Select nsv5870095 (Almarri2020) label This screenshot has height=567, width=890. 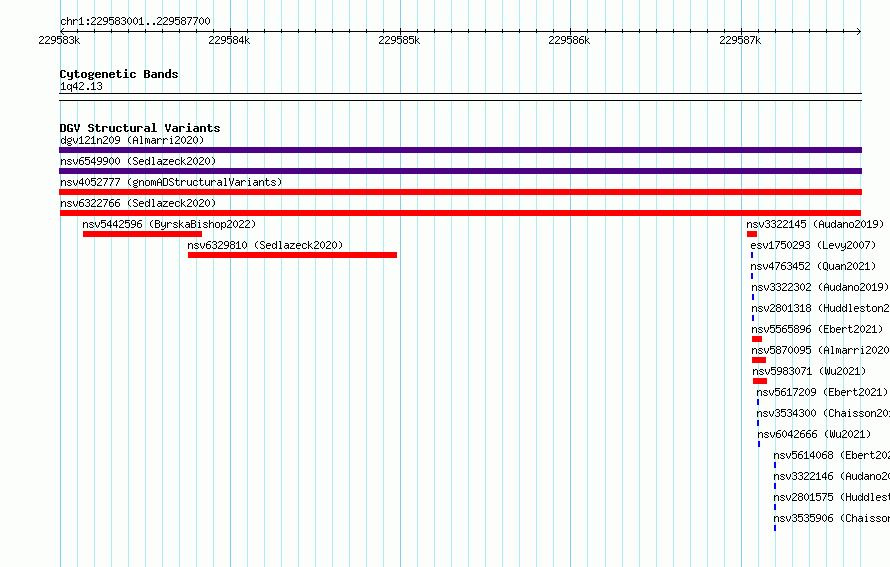820,350
